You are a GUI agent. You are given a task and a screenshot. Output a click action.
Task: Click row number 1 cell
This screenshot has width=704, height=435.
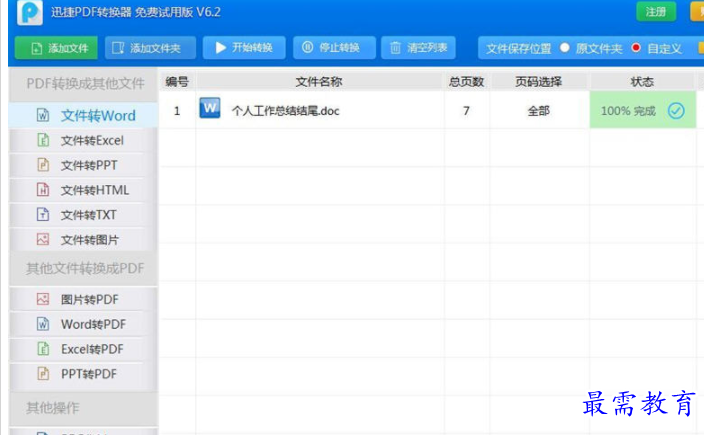tap(177, 110)
